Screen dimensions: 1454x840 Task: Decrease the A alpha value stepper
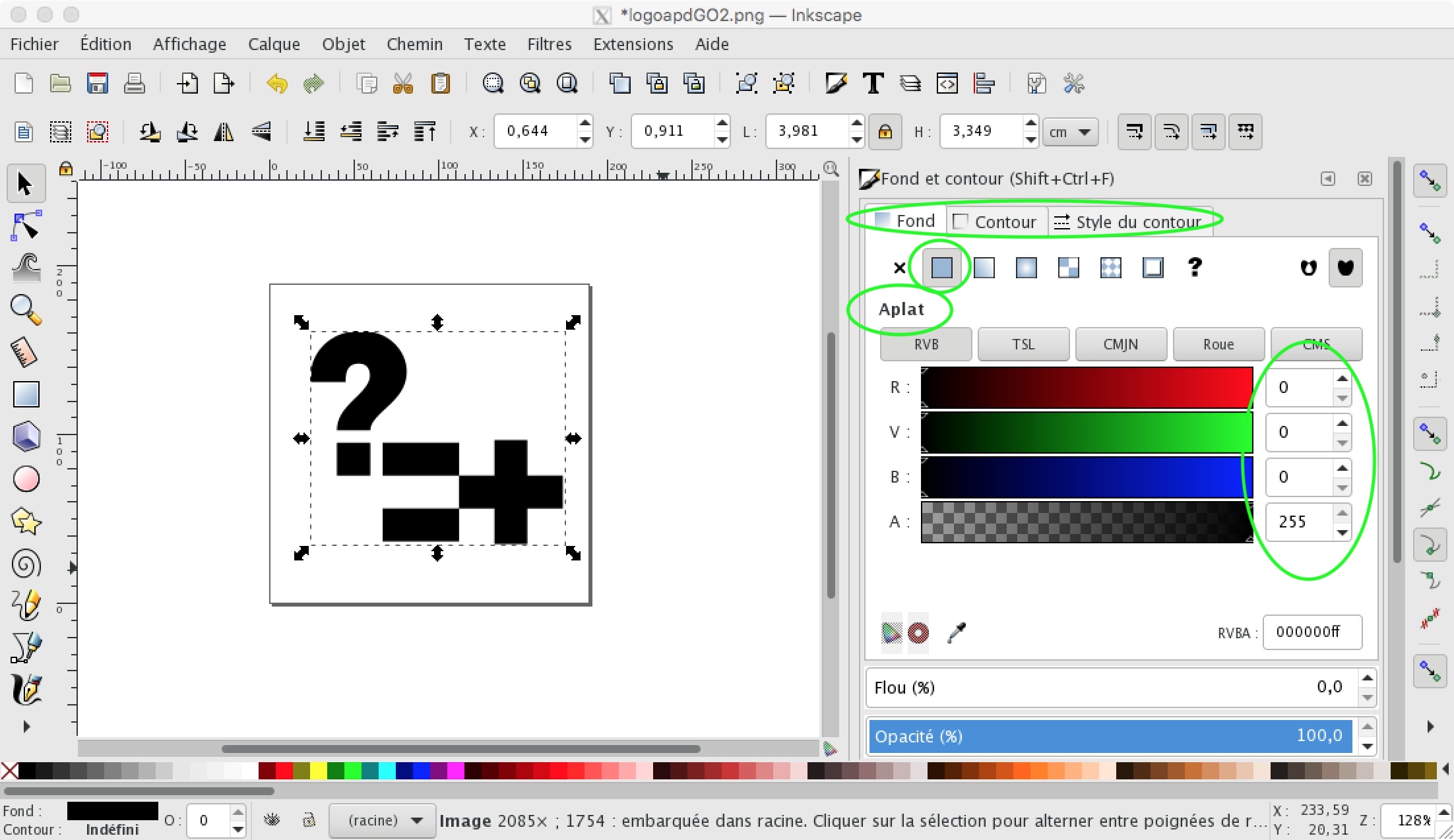tap(1342, 531)
